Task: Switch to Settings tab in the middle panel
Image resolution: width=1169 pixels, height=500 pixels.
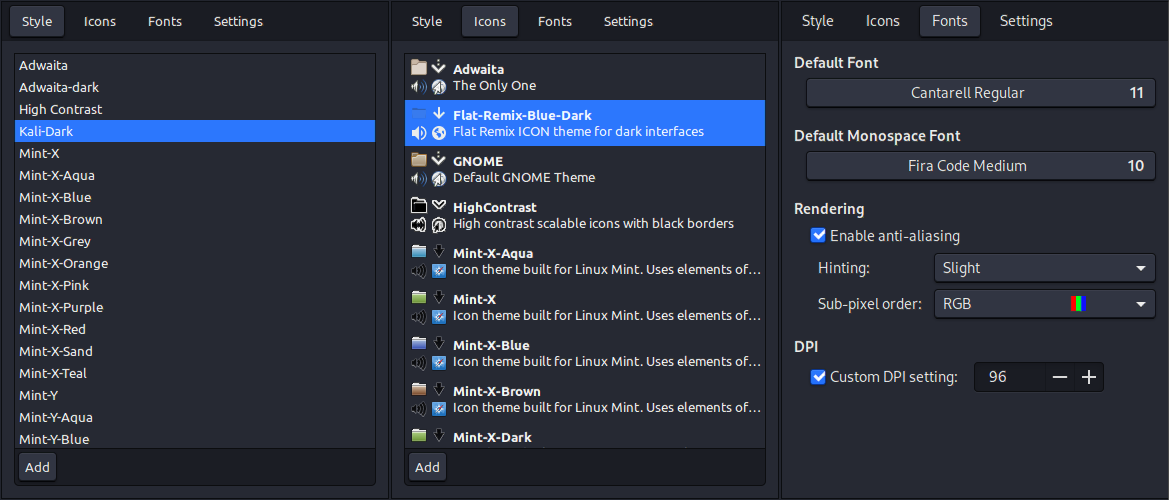Action: 628,22
